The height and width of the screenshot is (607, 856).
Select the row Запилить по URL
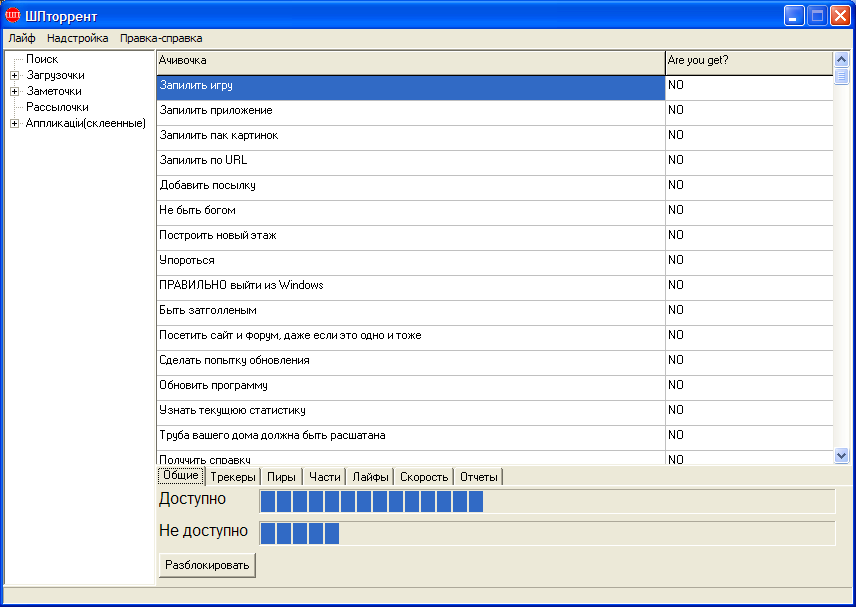point(410,160)
